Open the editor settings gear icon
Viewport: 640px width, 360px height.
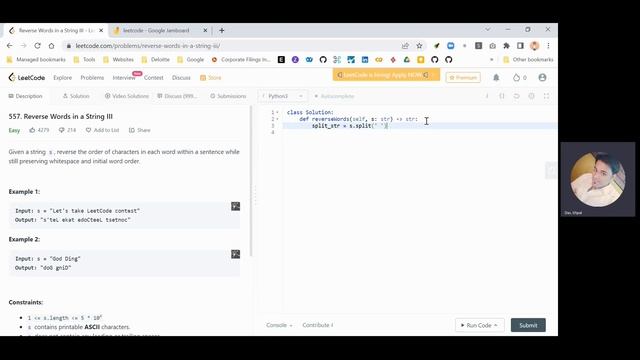[x=531, y=96]
